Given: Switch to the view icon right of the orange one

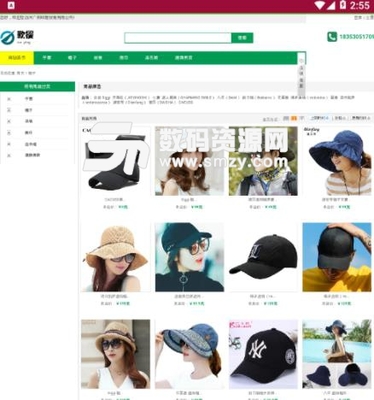Looking at the screenshot, I should point(302,118).
